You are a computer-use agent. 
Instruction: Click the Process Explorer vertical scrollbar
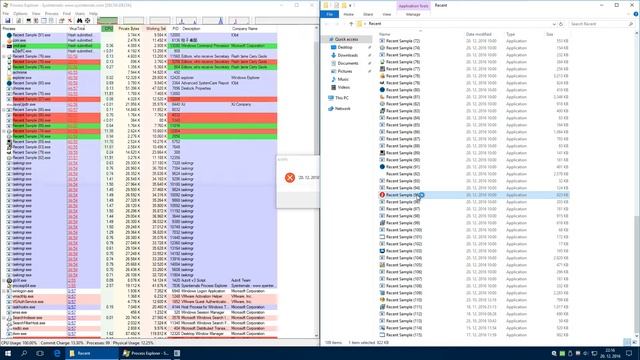coord(316,182)
